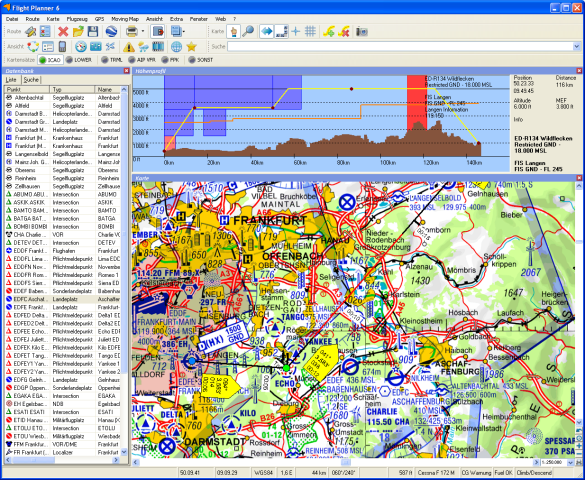Toggle the PPK chart set
Screen dimensions: 585x480
point(170,60)
